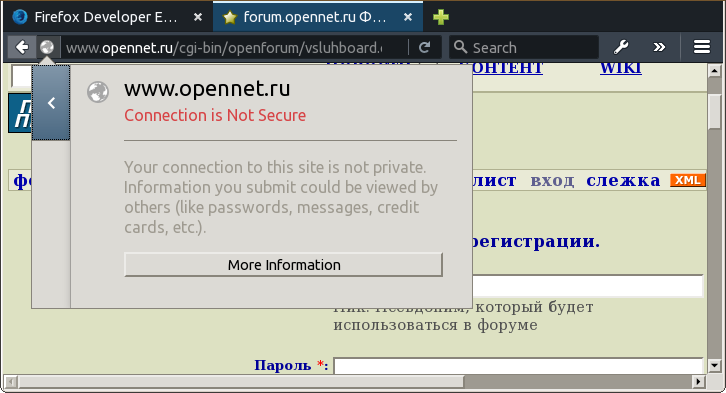This screenshot has width=726, height=393.
Task: Click the vertical scrollbar thumb
Action: coord(714,111)
